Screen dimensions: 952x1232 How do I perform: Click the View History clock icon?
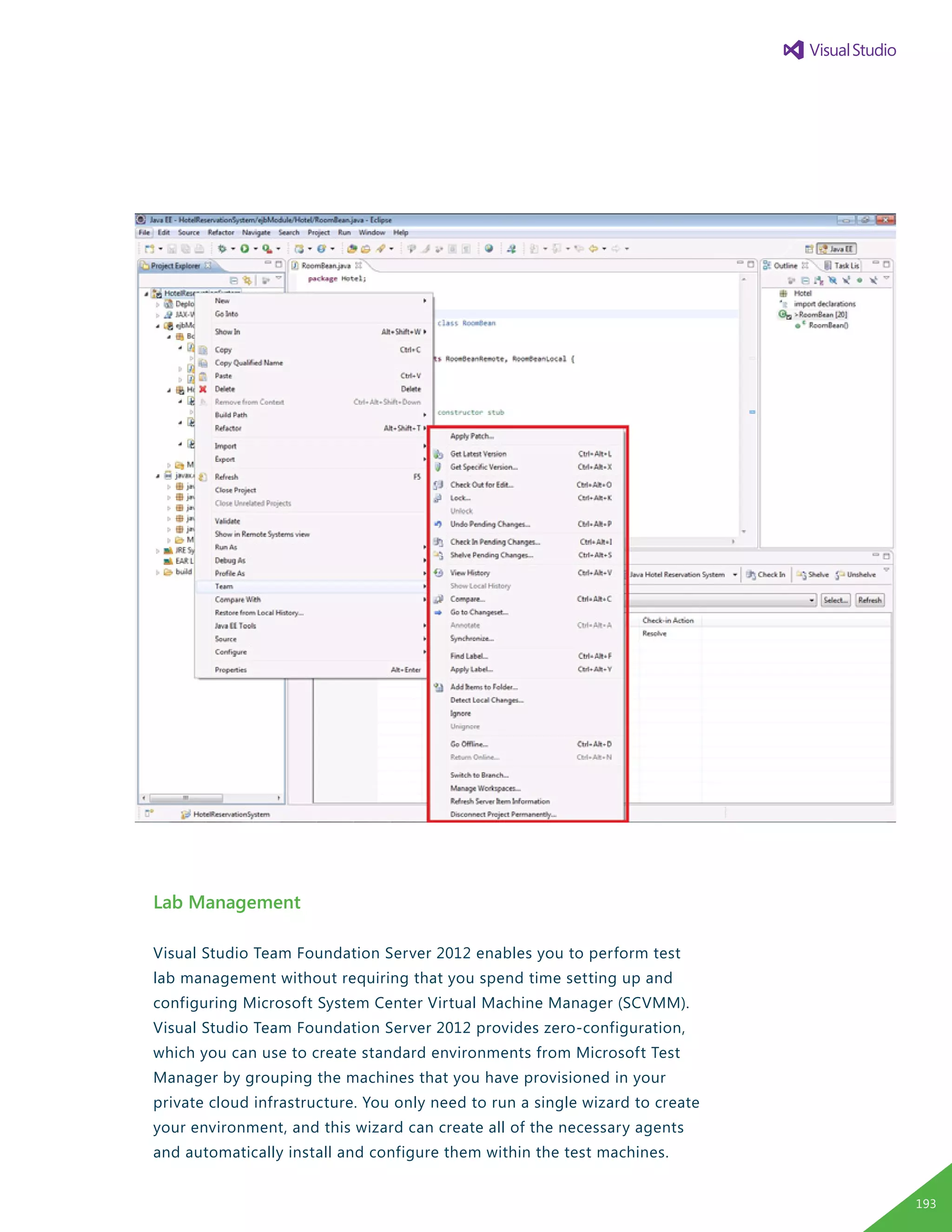tap(438, 573)
